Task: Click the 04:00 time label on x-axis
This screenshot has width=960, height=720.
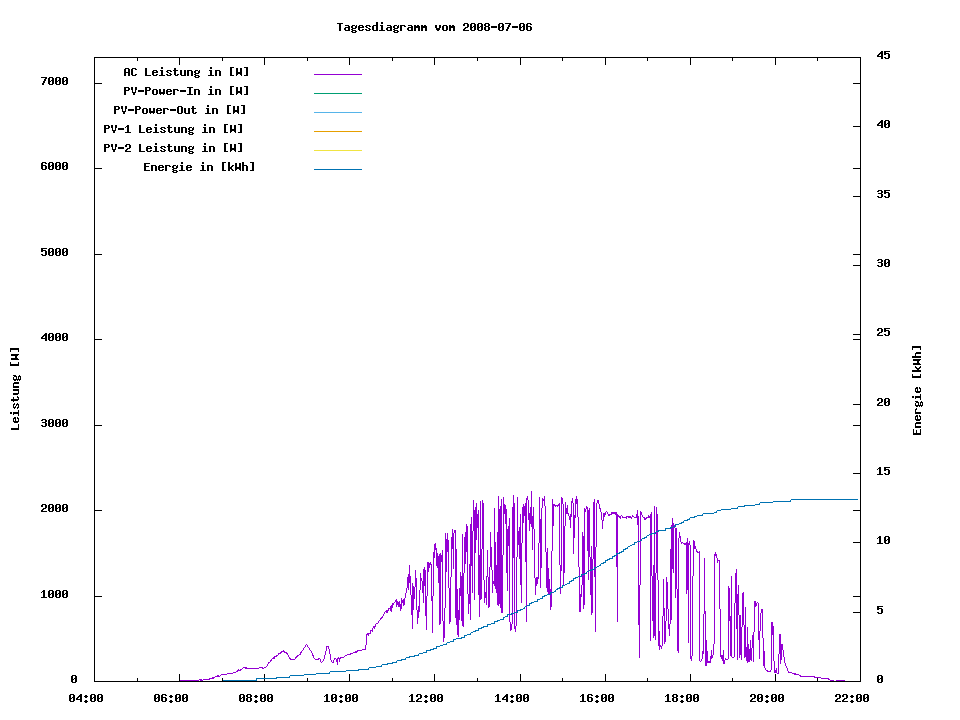Action: pyautogui.click(x=85, y=698)
